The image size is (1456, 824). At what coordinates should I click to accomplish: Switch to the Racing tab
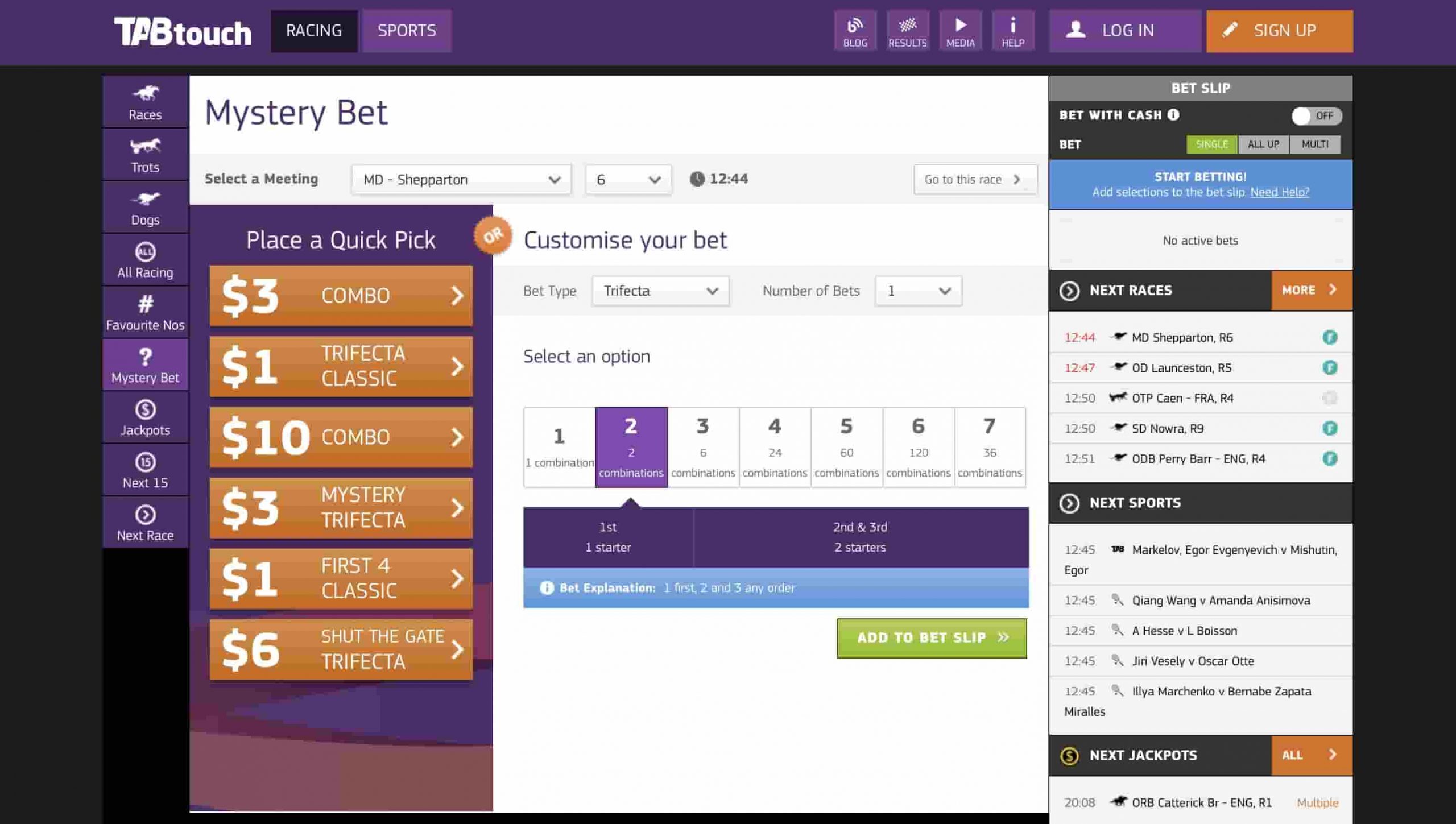point(314,31)
